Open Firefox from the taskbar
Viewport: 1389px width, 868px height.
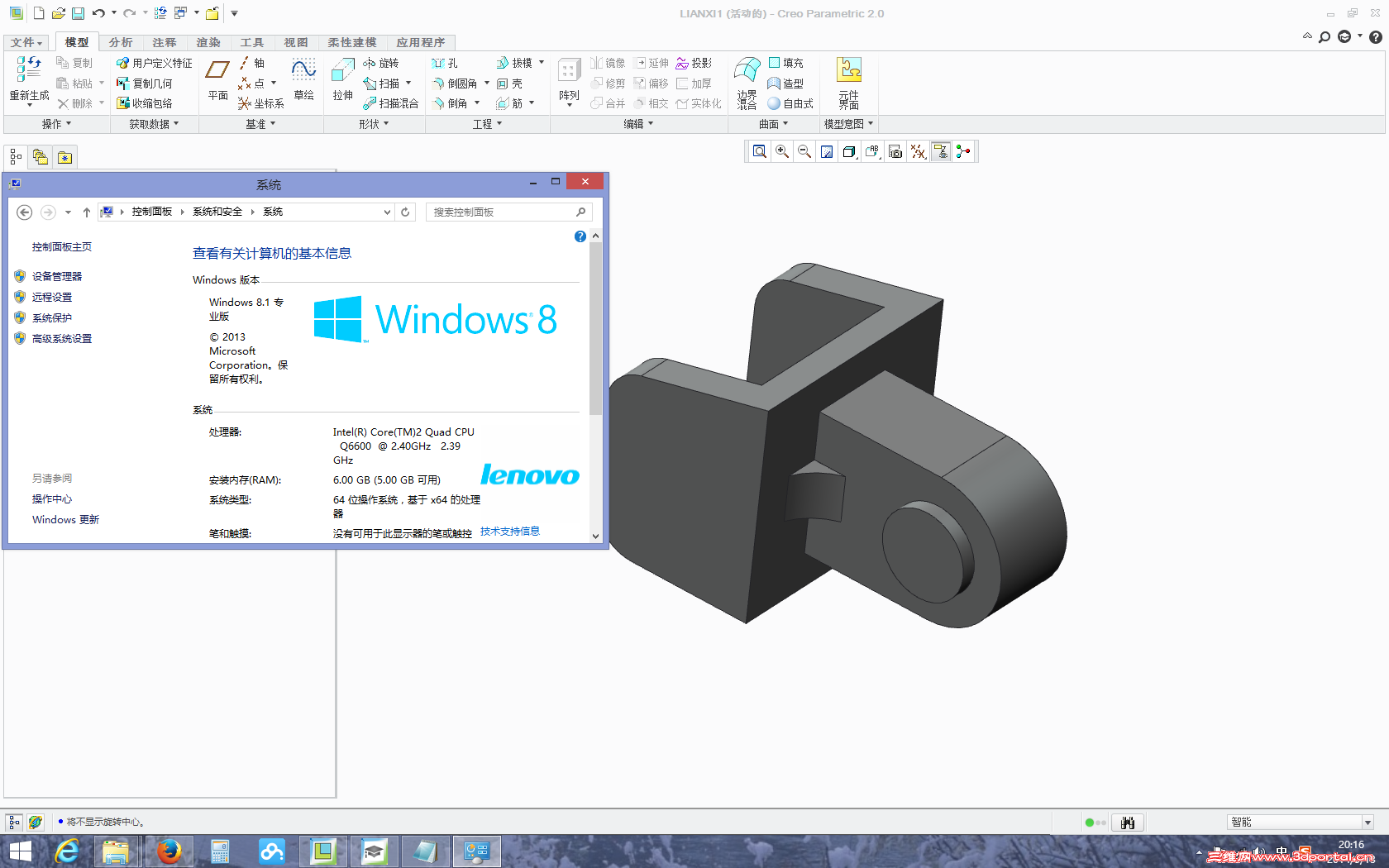point(169,851)
